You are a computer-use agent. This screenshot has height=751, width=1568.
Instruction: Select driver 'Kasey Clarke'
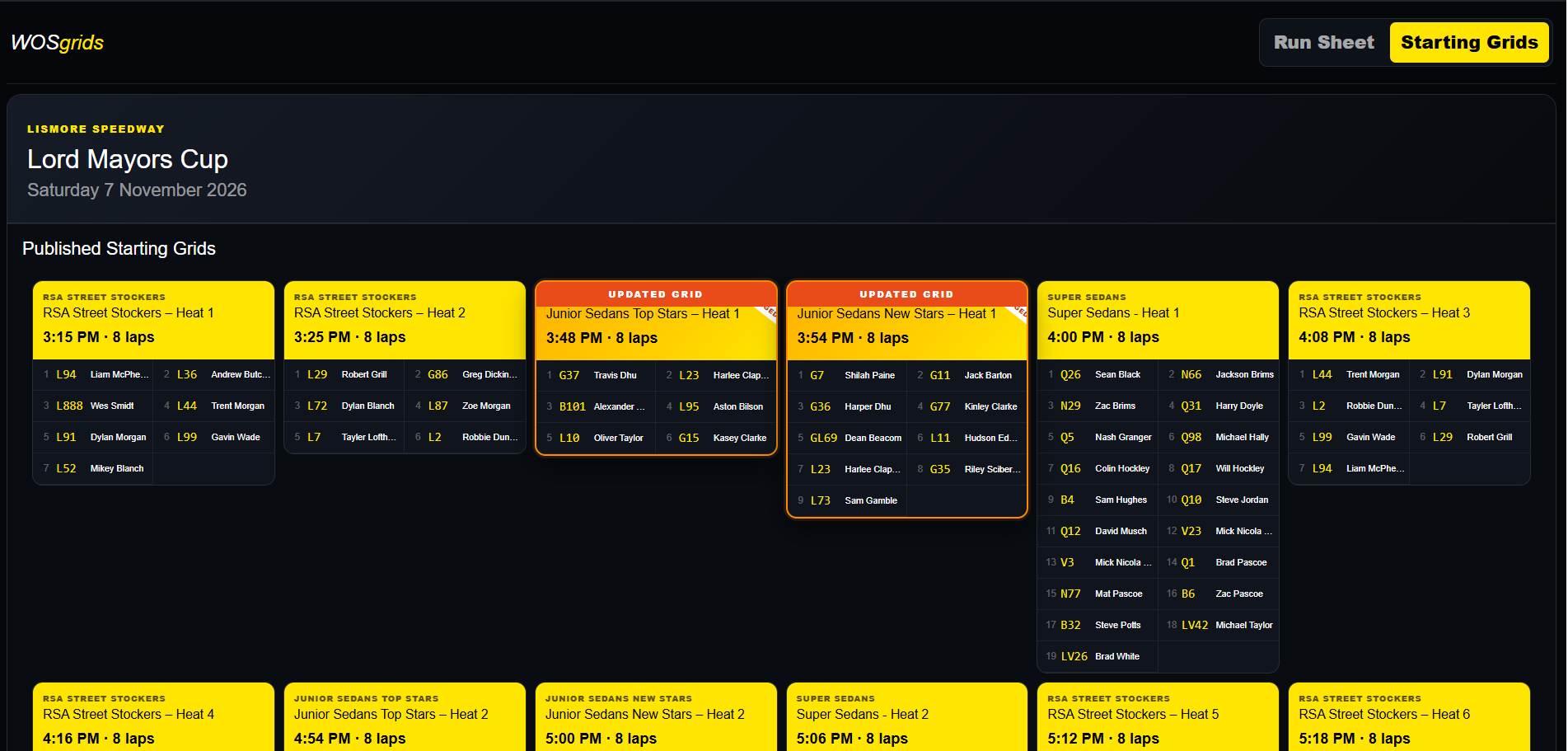[x=740, y=438]
